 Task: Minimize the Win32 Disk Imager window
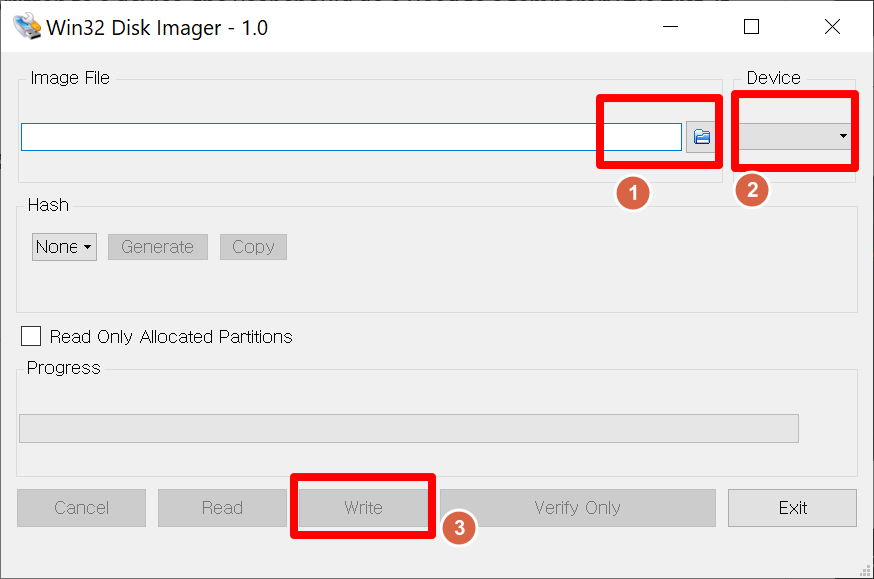[x=671, y=27]
